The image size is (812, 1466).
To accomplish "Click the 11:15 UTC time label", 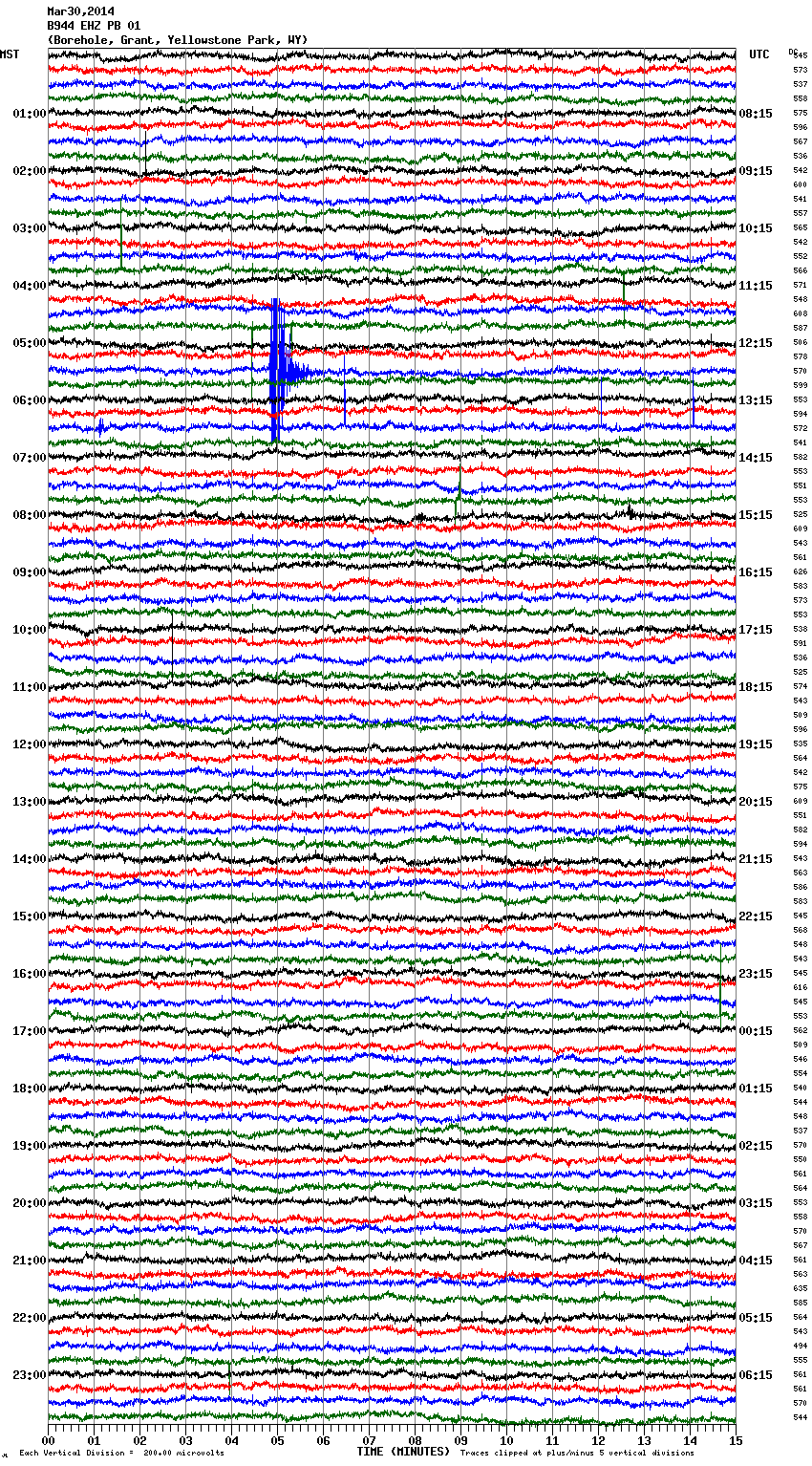I will [x=756, y=286].
